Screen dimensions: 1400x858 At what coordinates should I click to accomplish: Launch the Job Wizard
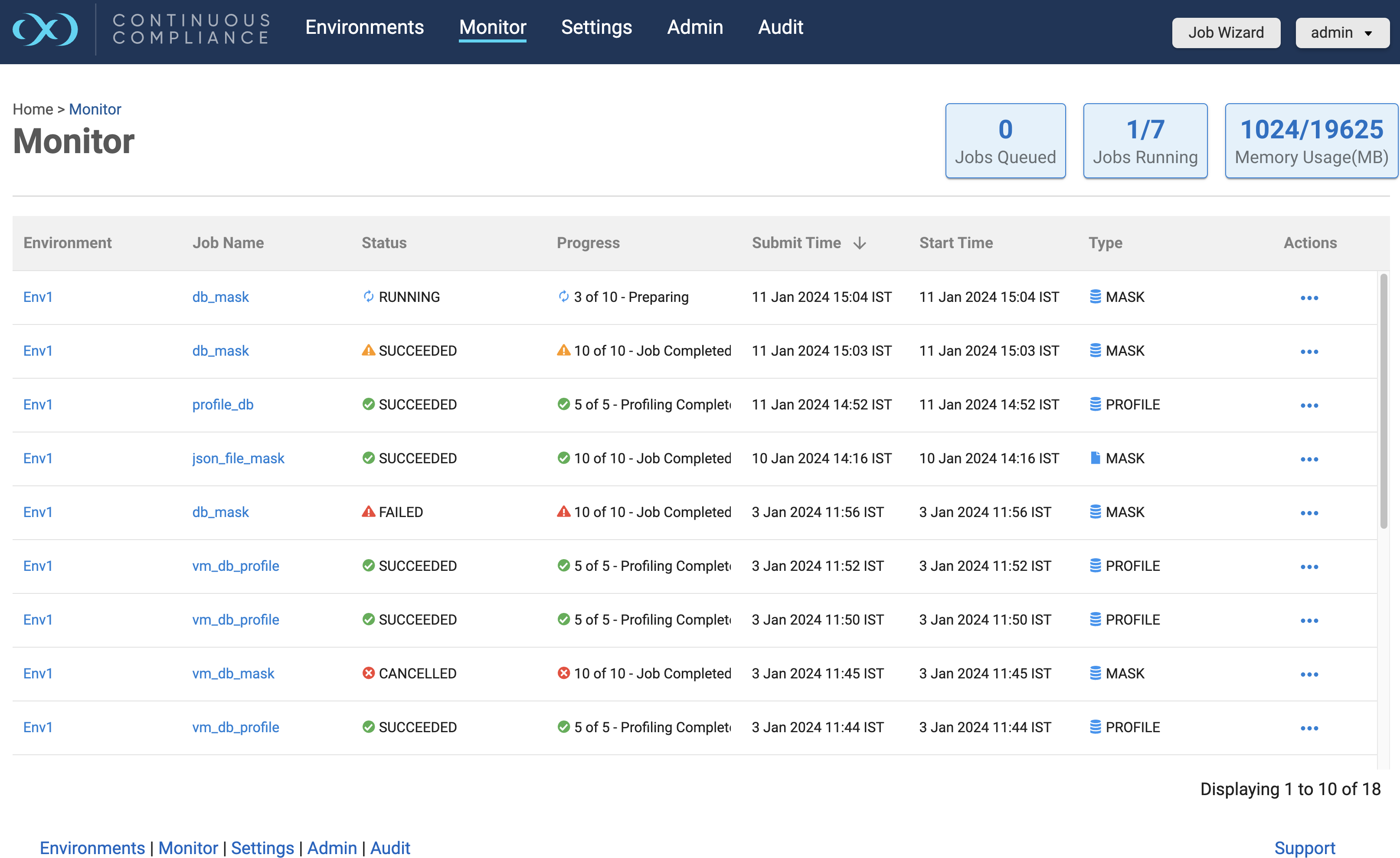(x=1226, y=33)
